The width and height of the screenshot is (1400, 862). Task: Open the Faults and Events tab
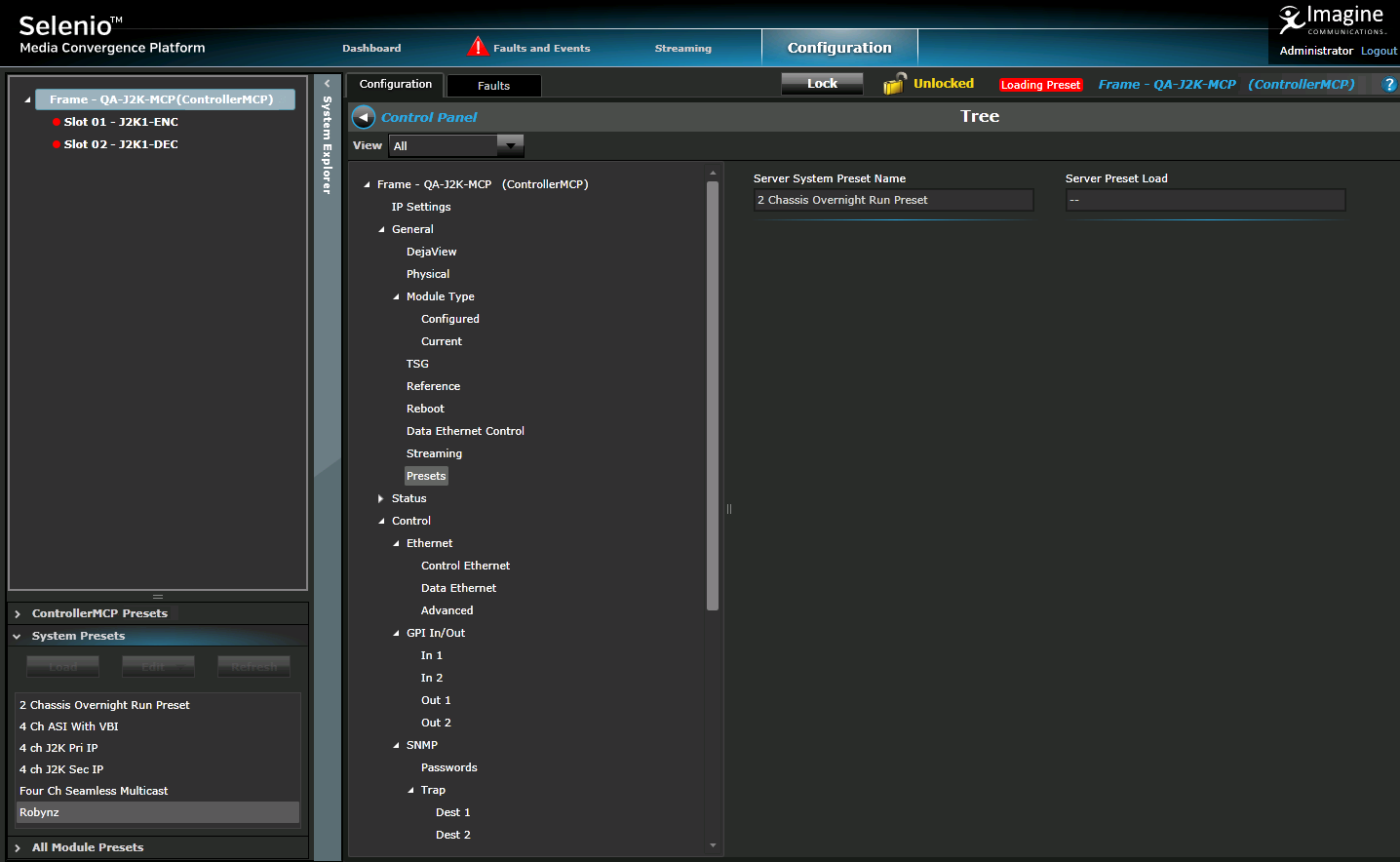click(541, 48)
